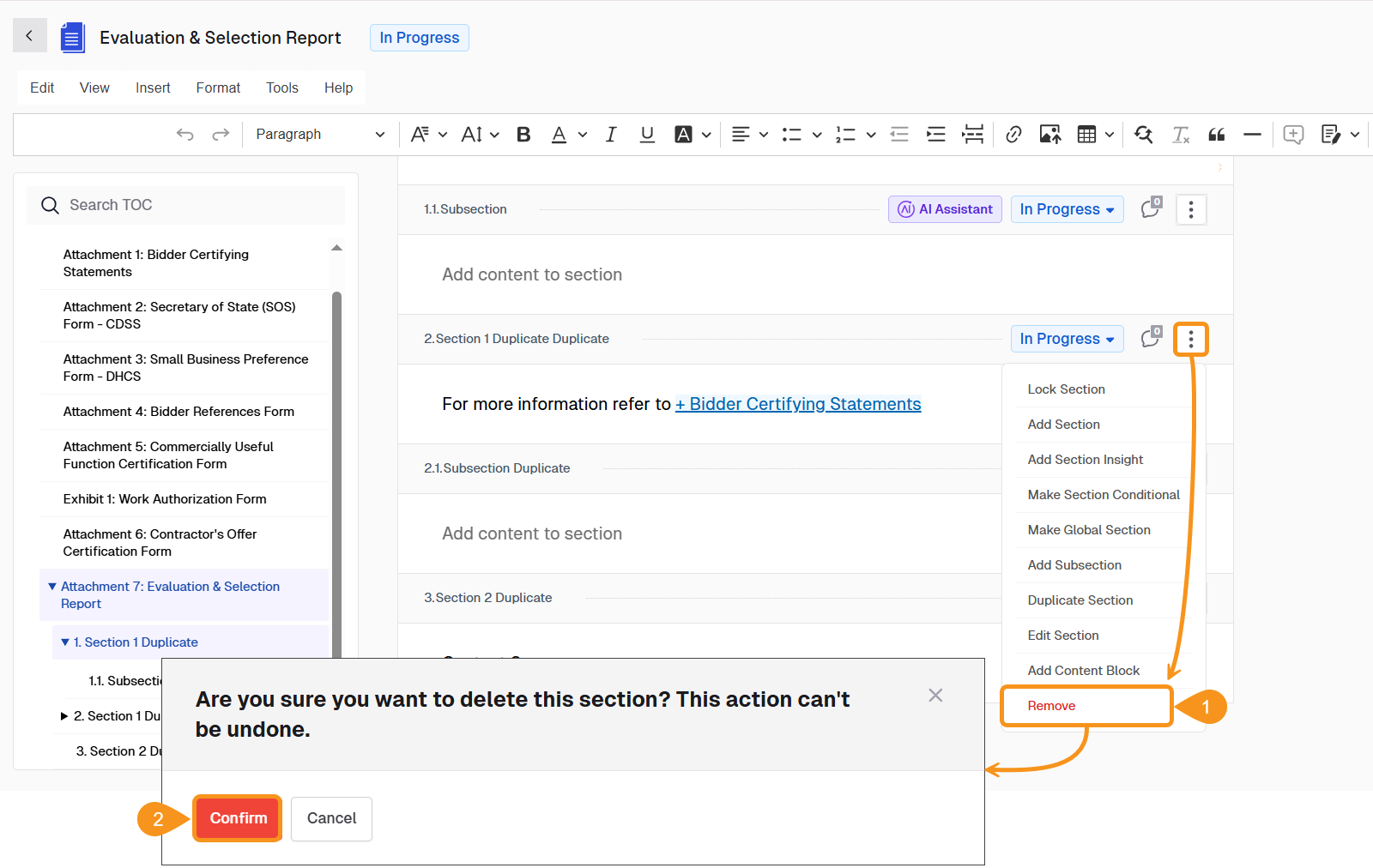The height and width of the screenshot is (868, 1373).
Task: Click the undo arrow
Action: click(184, 135)
